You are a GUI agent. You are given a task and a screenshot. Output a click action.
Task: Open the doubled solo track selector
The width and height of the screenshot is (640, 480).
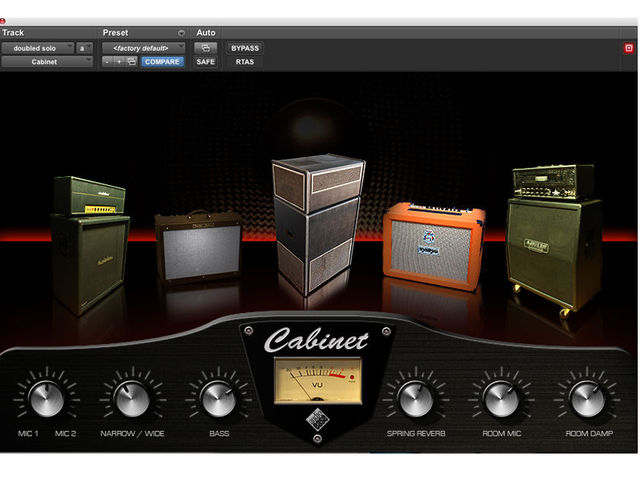click(38, 48)
